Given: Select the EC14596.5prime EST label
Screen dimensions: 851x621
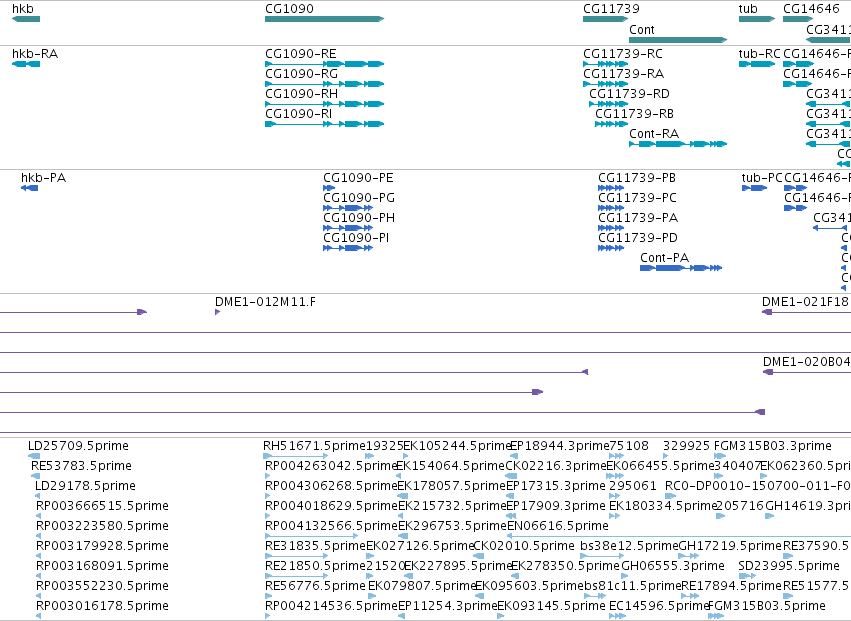Looking at the screenshot, I should point(659,606).
